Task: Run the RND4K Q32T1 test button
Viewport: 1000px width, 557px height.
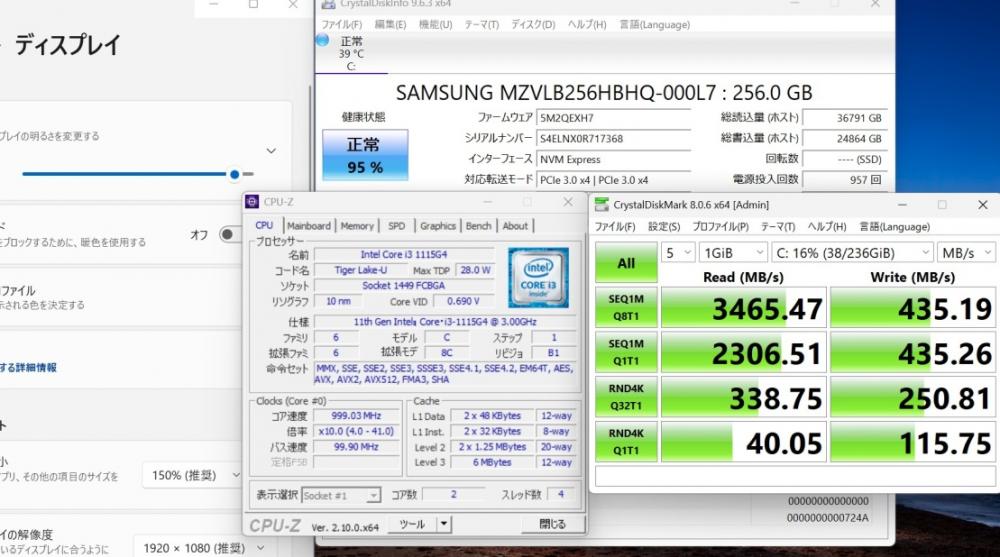Action: coord(626,396)
